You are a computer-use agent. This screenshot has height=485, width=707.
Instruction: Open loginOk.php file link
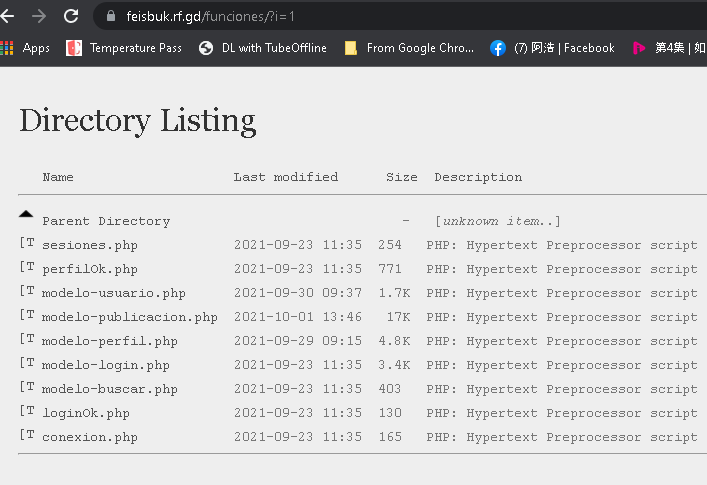[86, 413]
